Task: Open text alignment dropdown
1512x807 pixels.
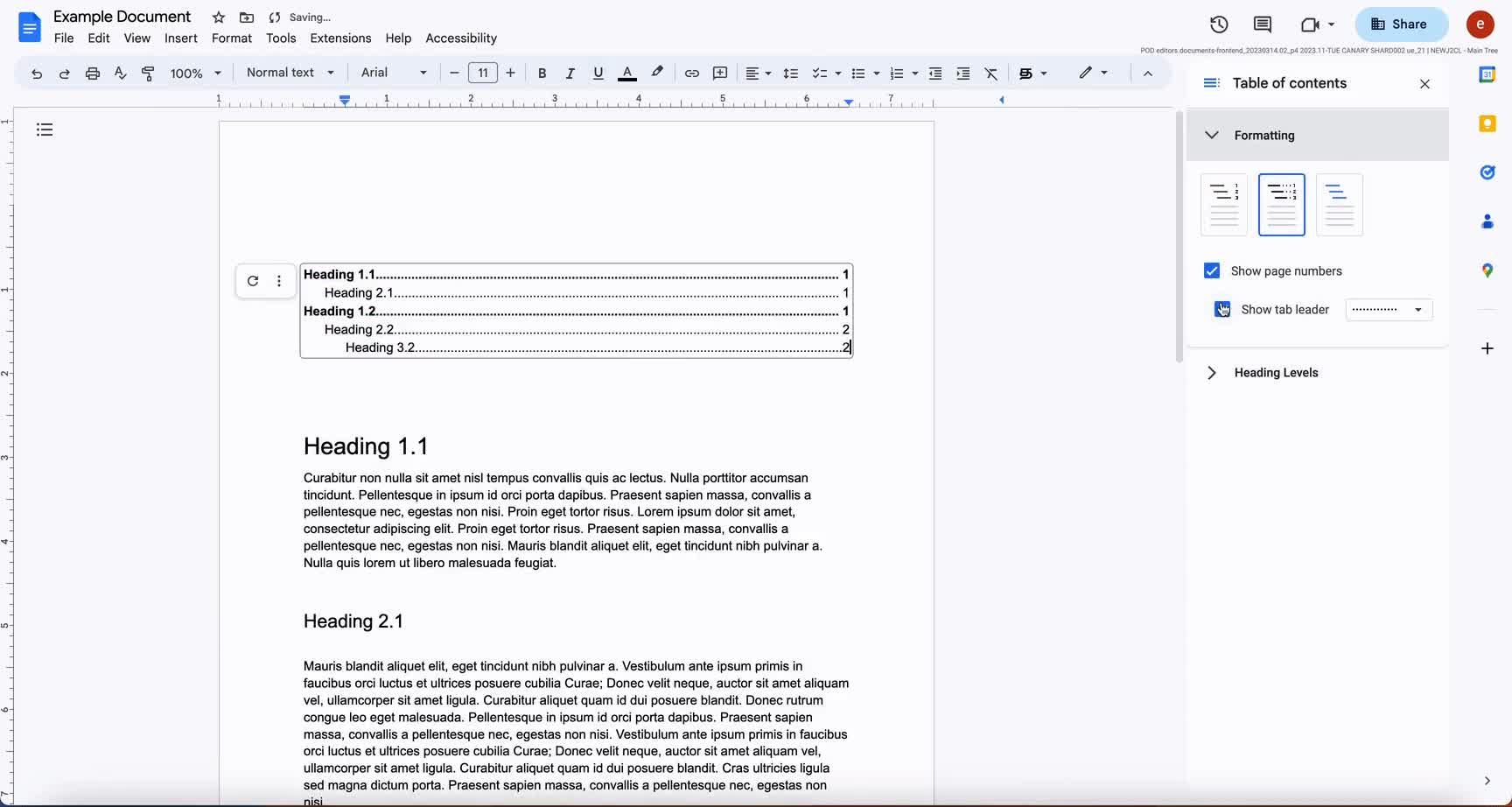Action: tap(758, 74)
